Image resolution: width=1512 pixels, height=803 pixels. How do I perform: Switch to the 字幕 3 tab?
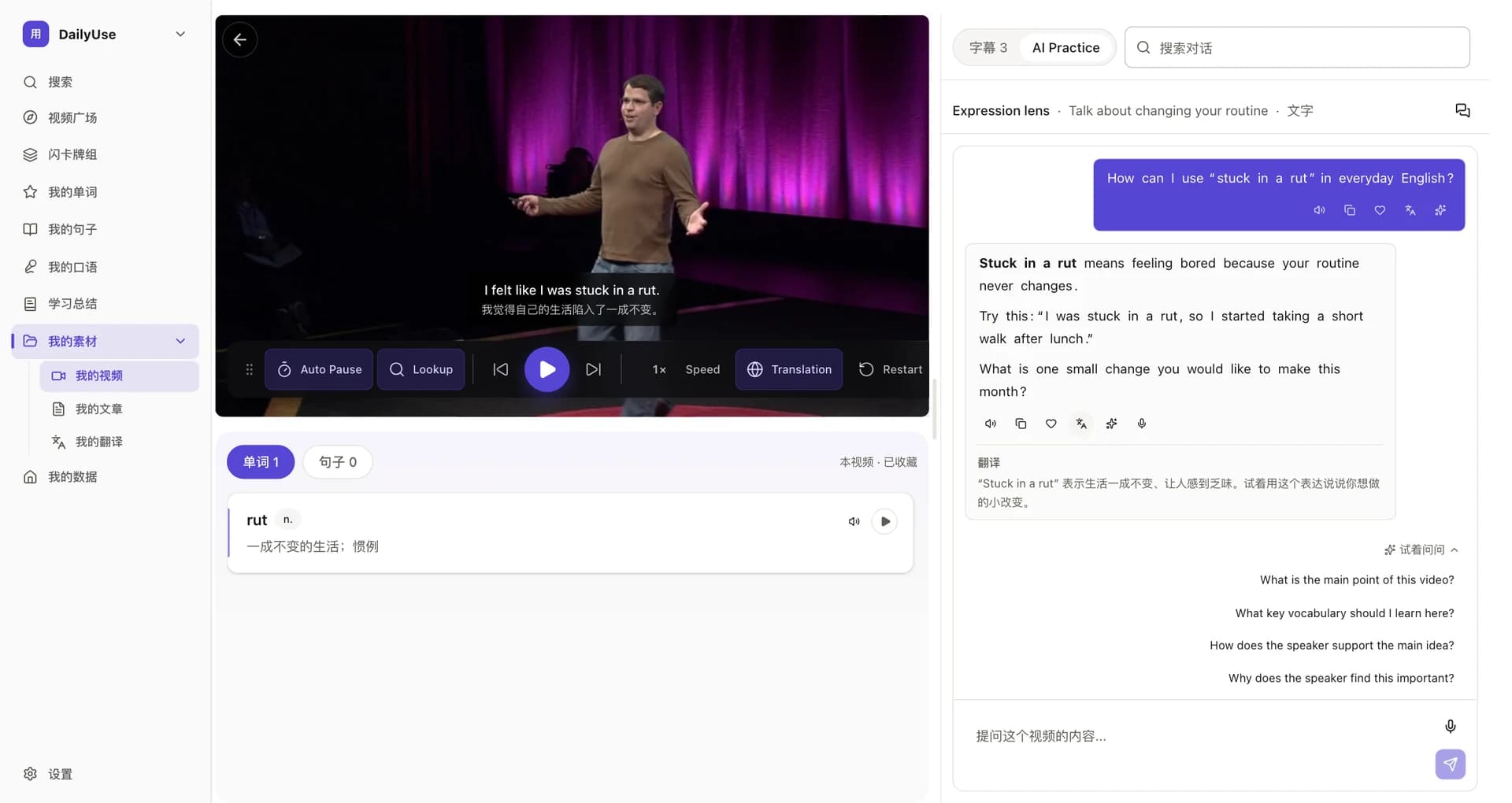click(988, 47)
